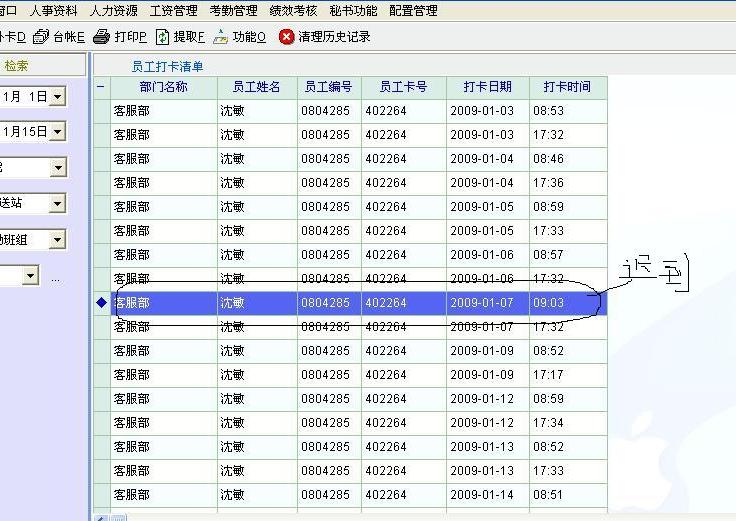Click the 提取 refresh icon

(162, 37)
